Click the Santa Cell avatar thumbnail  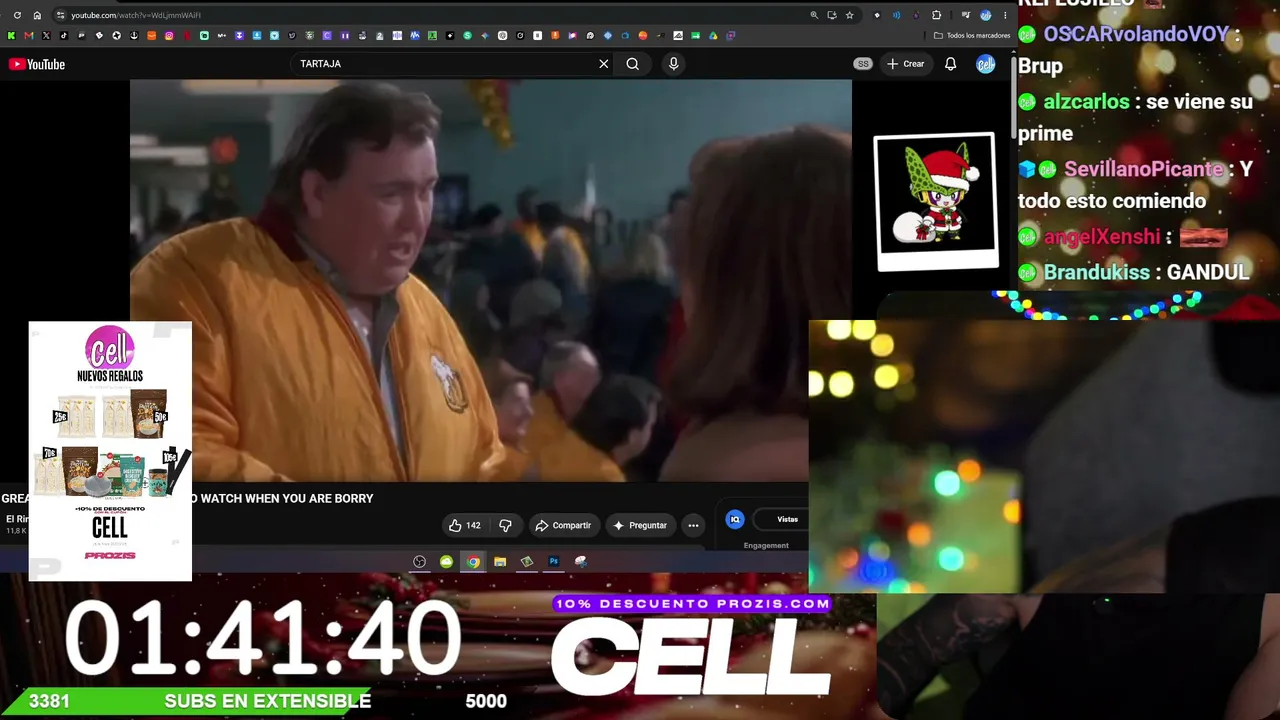[936, 201]
